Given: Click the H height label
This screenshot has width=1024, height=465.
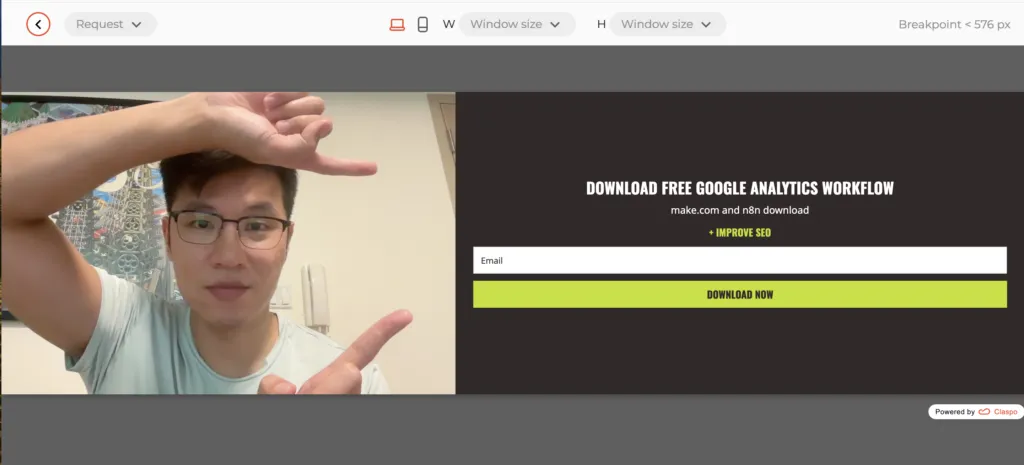Looking at the screenshot, I should pyautogui.click(x=601, y=24).
